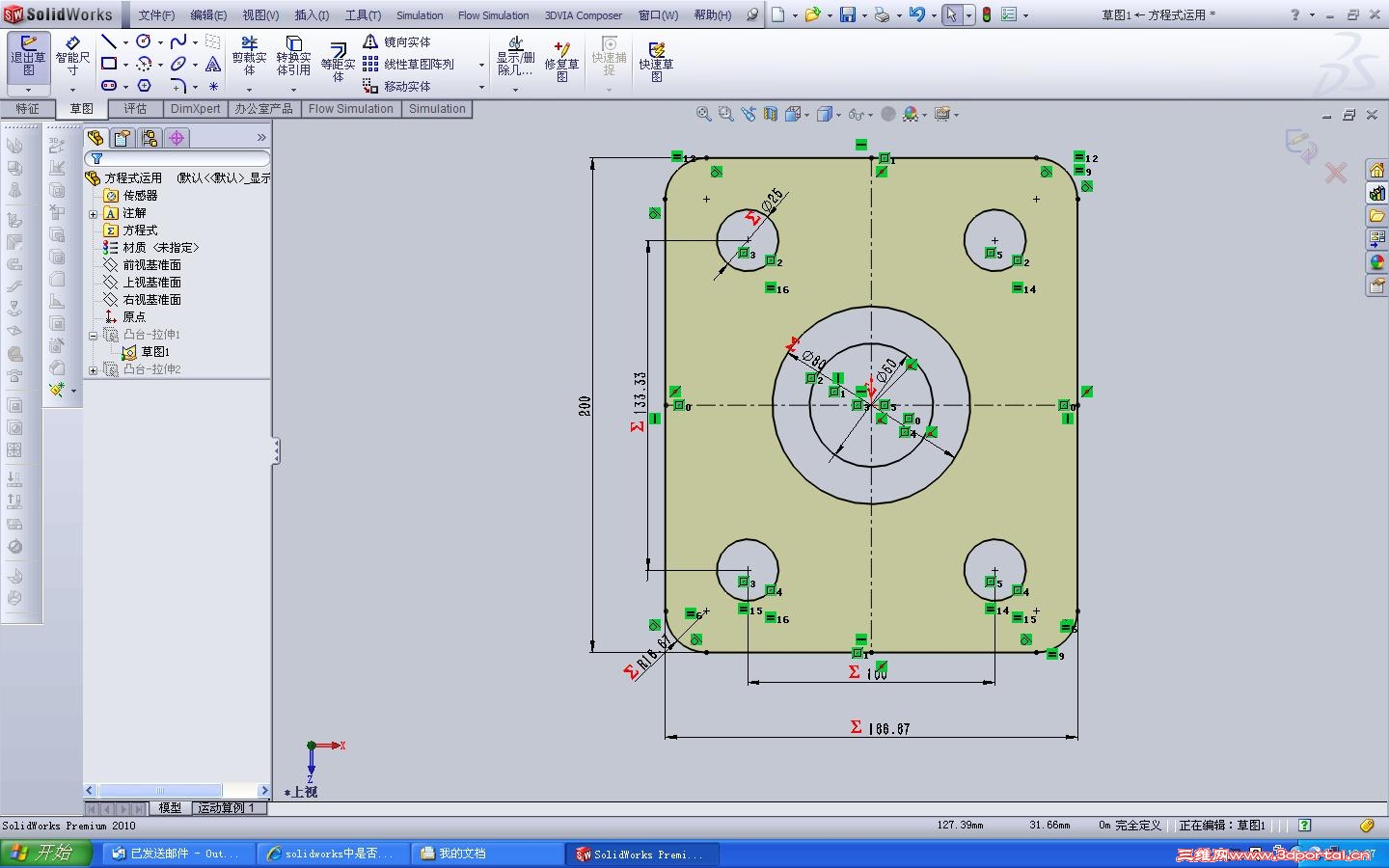Click the DimXpertManager panel tab icon

[x=177, y=138]
